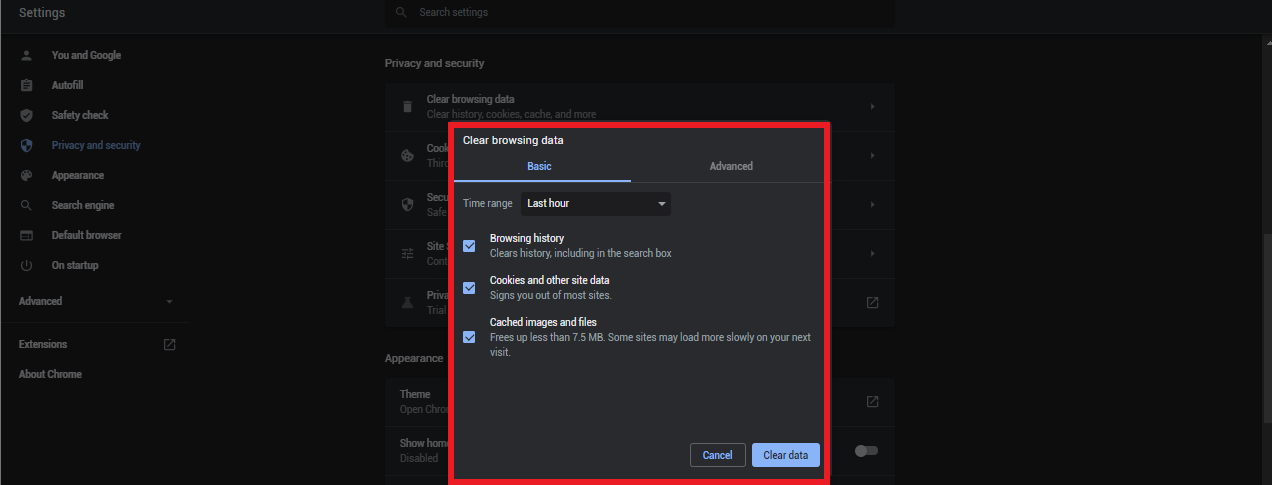Click the Extensions external-link icon
Viewport: 1272px width, 485px height.
pyautogui.click(x=169, y=344)
